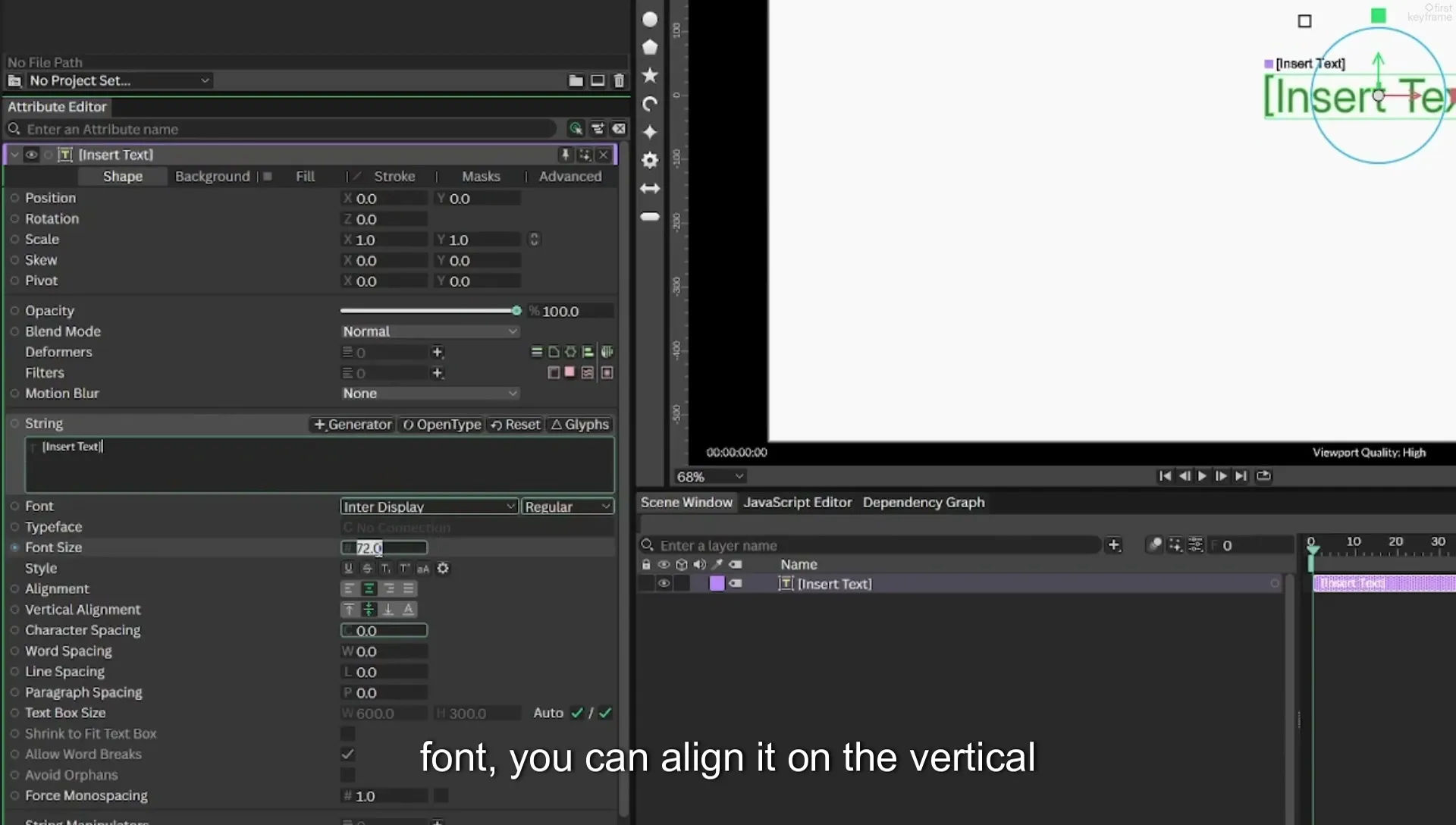This screenshot has height=825, width=1456.
Task: Click the Opacity slider handle
Action: (516, 311)
